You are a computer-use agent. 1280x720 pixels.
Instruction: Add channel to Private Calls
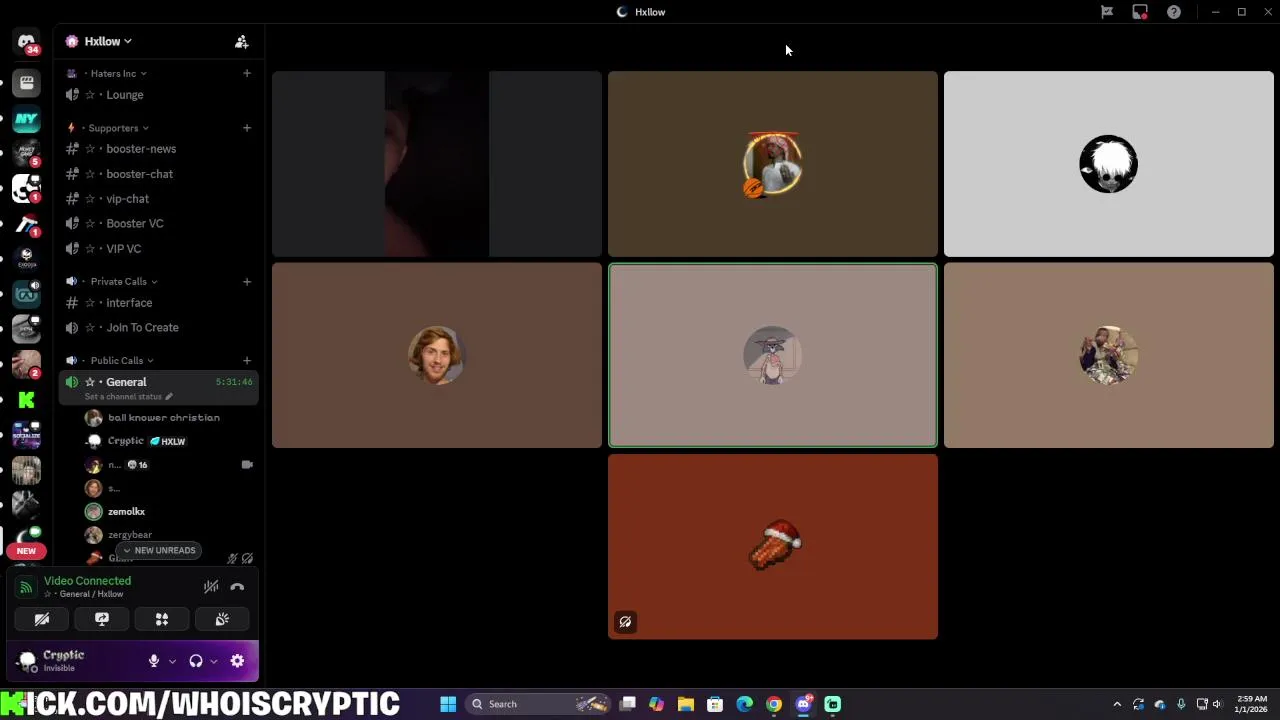[246, 281]
